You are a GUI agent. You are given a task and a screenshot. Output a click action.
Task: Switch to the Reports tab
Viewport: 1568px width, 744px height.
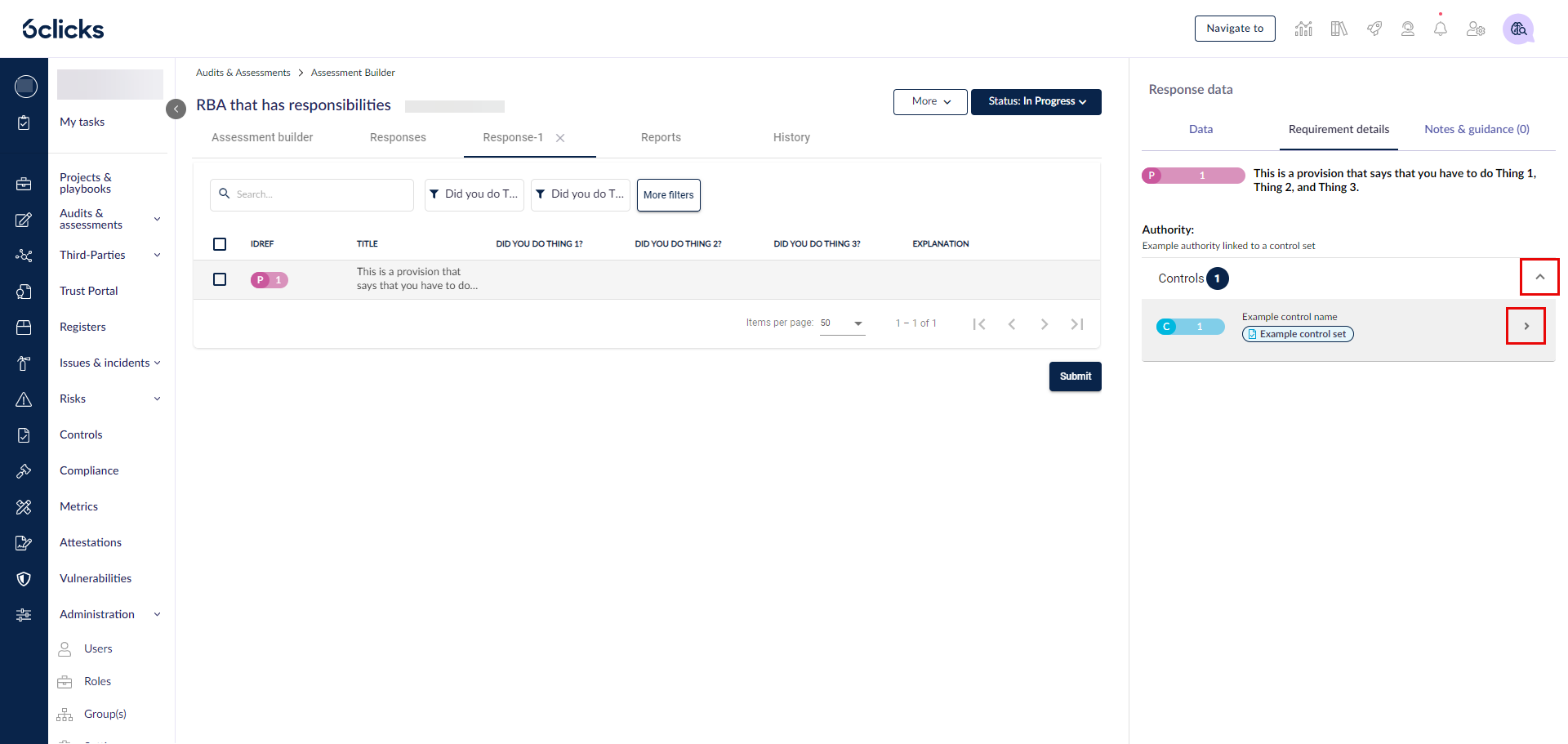pos(661,137)
